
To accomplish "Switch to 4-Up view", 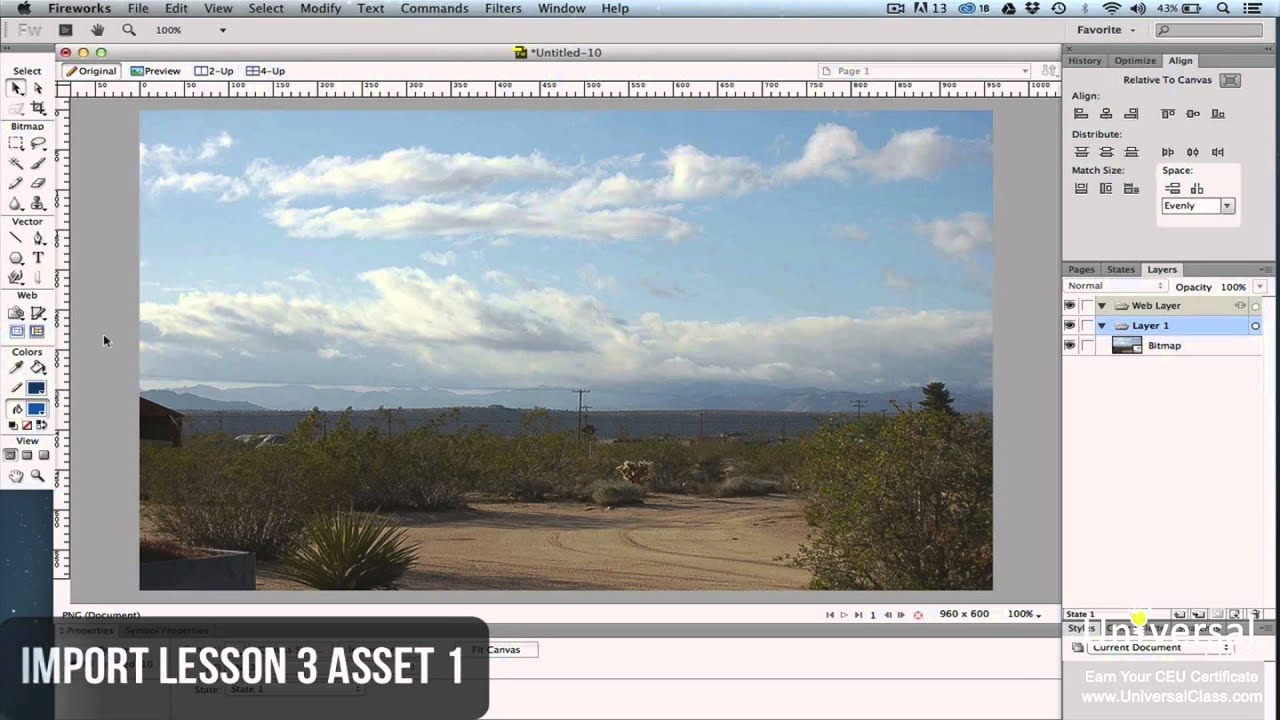I will coord(266,71).
